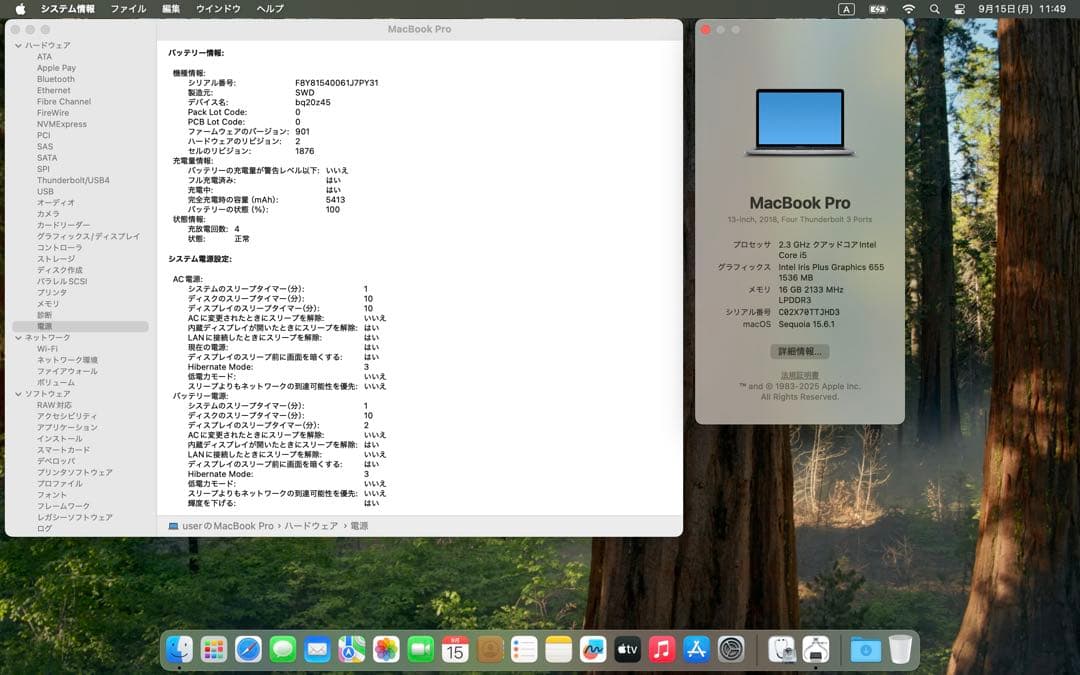Open the ヘルプ menu
Image resolution: width=1080 pixels, height=675 pixels.
pos(268,9)
